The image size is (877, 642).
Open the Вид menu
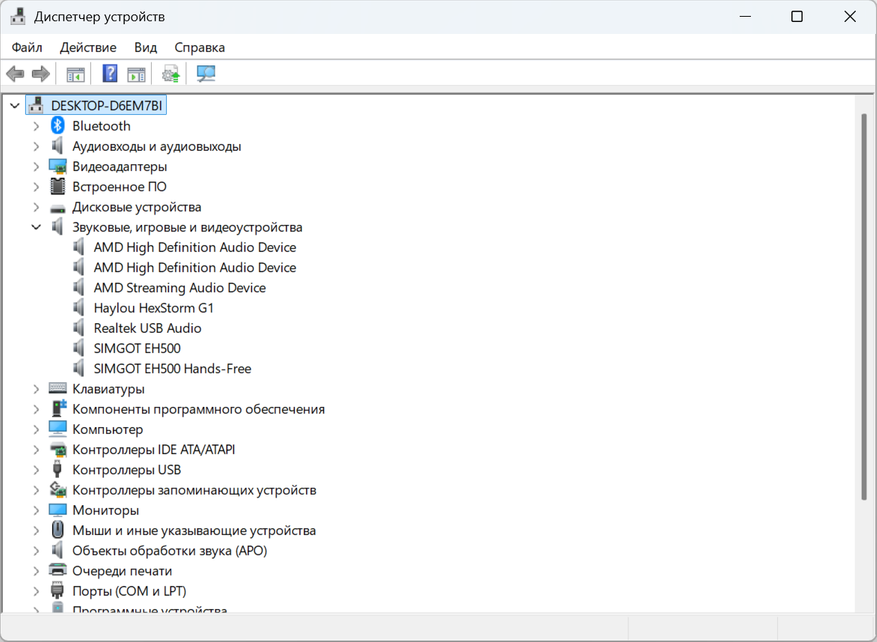coord(145,48)
